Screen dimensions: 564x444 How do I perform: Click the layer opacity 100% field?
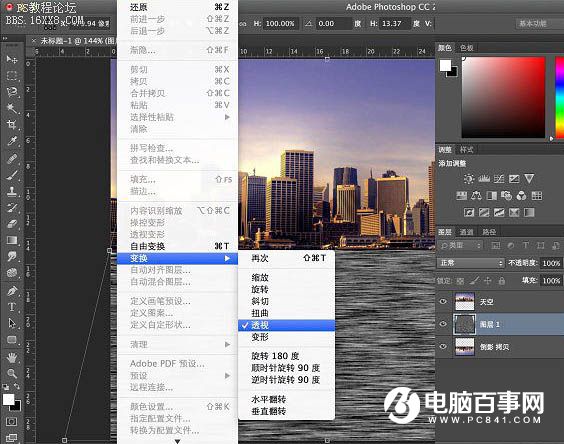click(x=551, y=263)
